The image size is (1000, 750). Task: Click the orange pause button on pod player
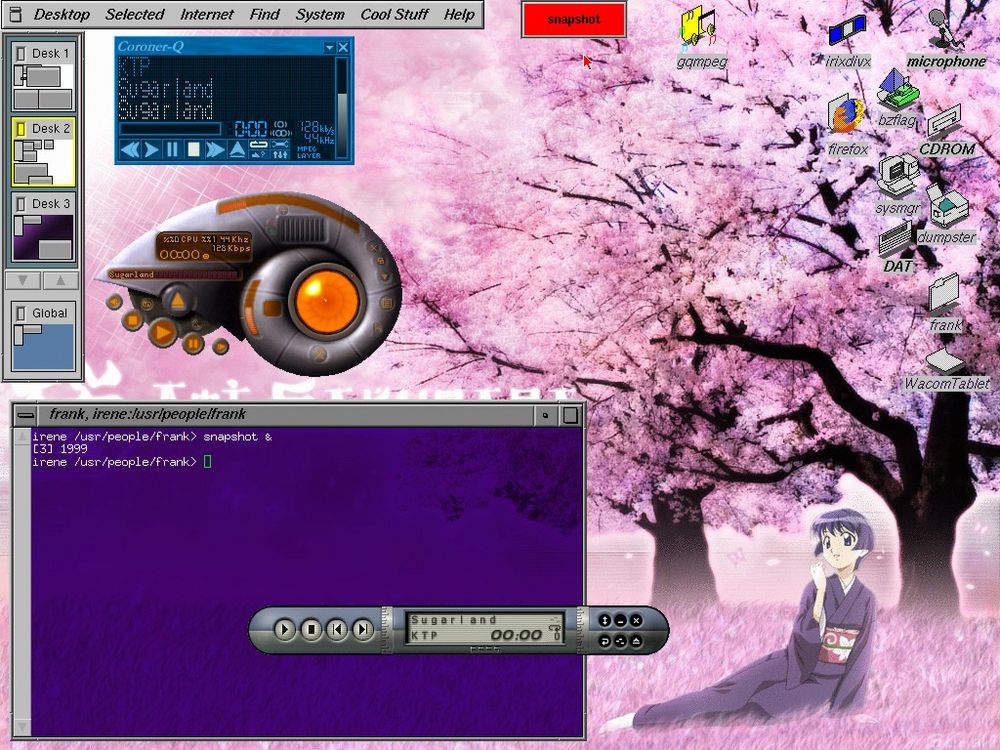(x=193, y=344)
